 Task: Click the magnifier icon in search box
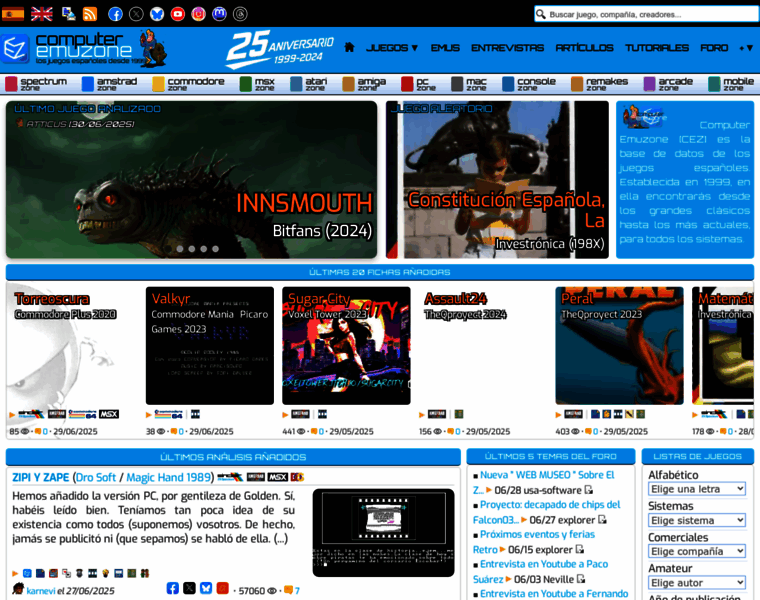(x=541, y=15)
